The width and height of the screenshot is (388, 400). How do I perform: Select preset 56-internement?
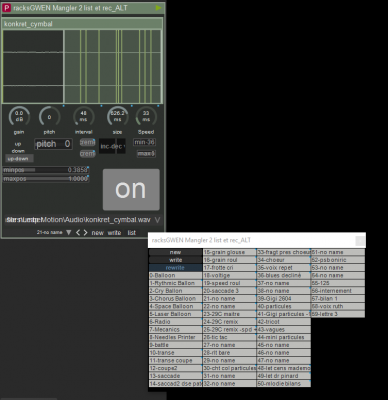click(338, 291)
